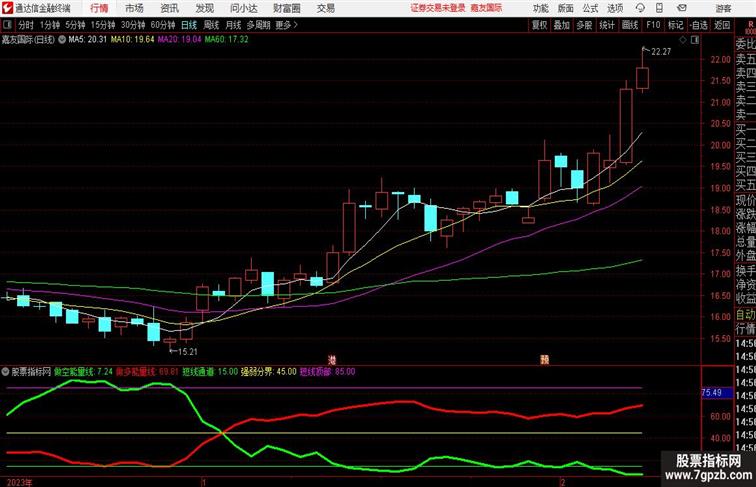Viewport: 756px width, 487px height.
Task: Click the 通达信 app logo icon
Action: tap(7, 8)
